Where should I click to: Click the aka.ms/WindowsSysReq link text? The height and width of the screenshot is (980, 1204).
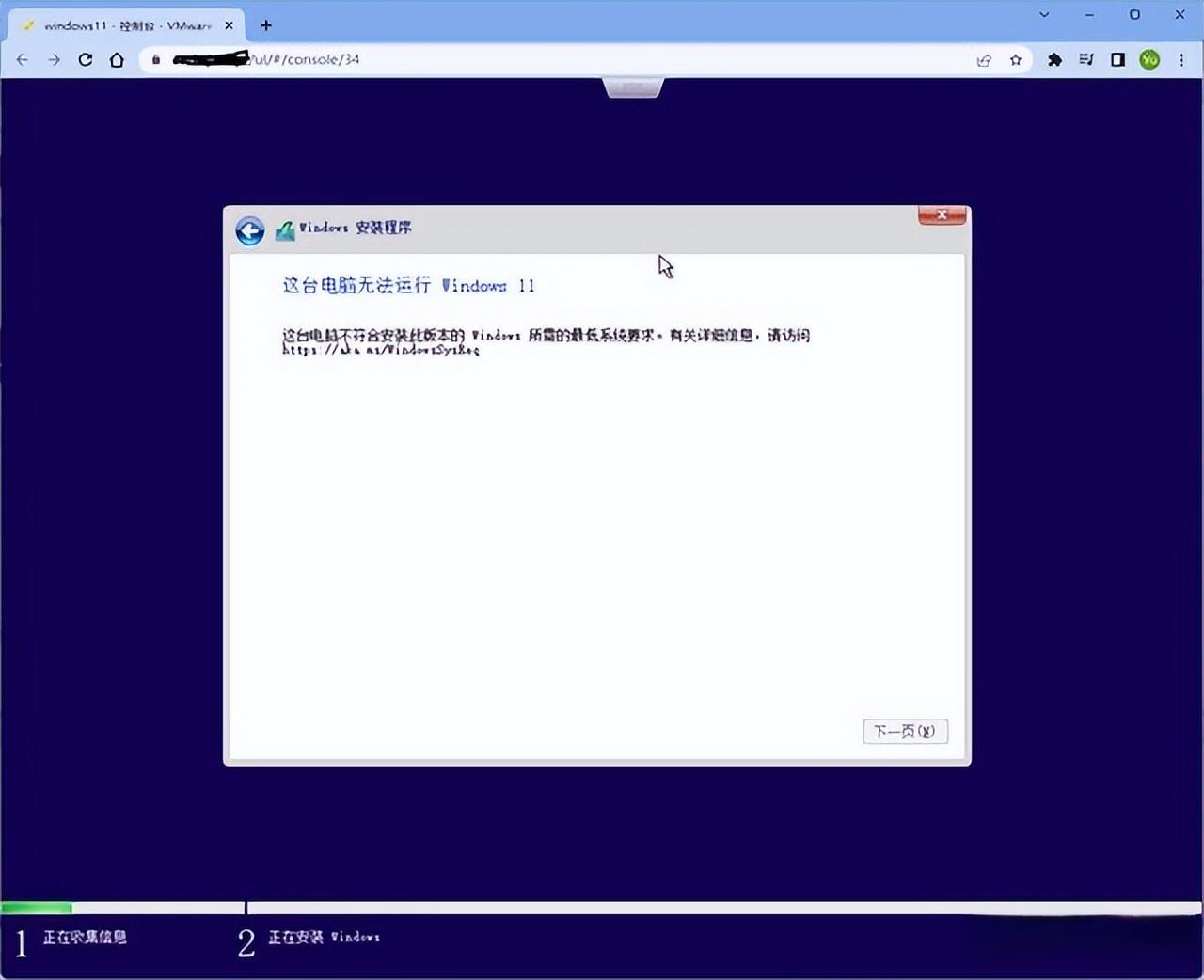379,350
